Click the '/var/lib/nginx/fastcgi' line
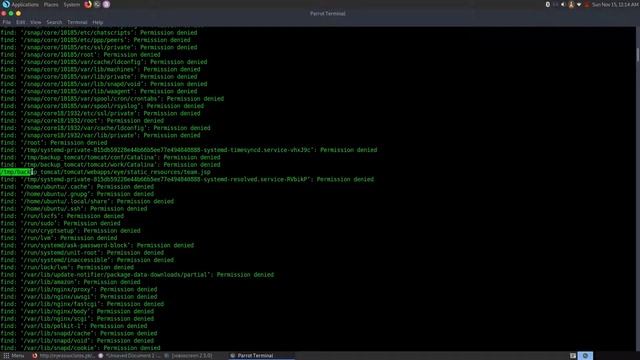The height and width of the screenshot is (360, 640). 82,304
